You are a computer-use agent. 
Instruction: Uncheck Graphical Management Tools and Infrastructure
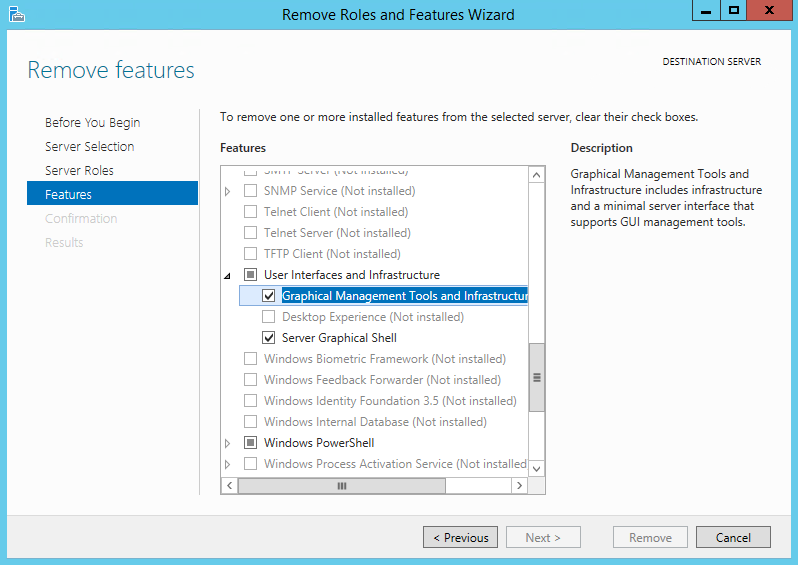tap(269, 296)
